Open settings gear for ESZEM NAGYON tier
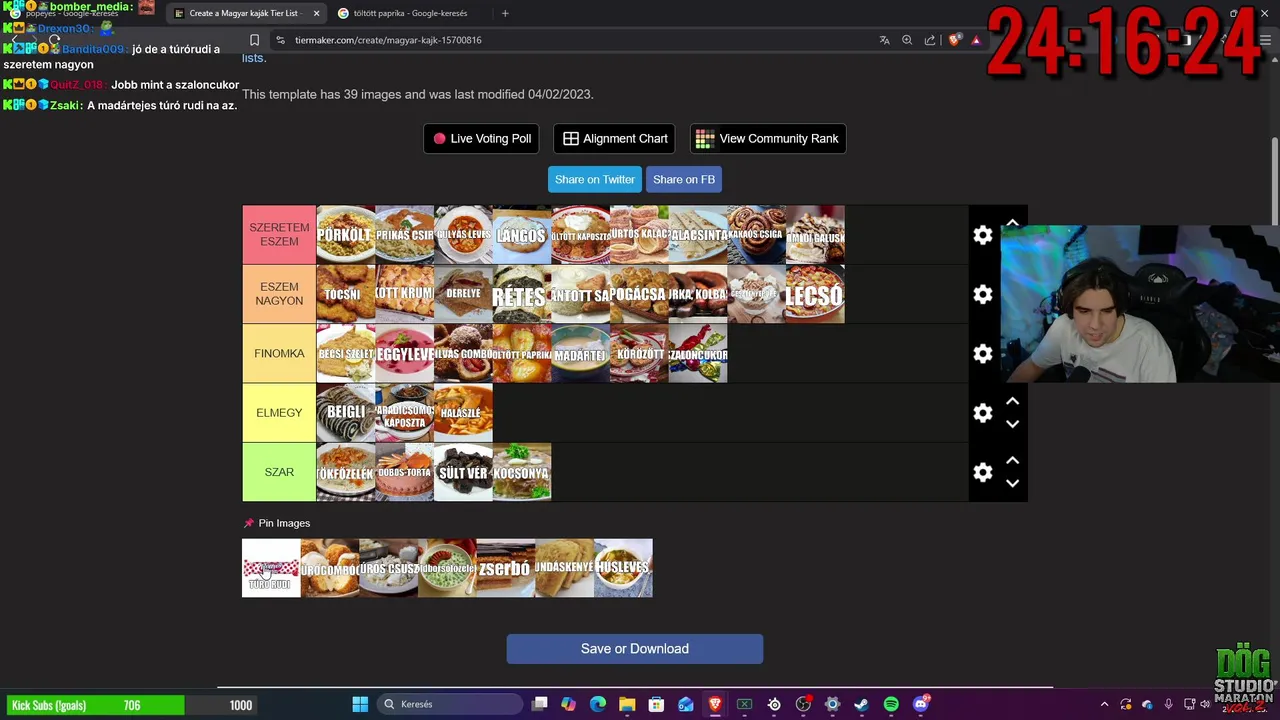 coord(983,294)
